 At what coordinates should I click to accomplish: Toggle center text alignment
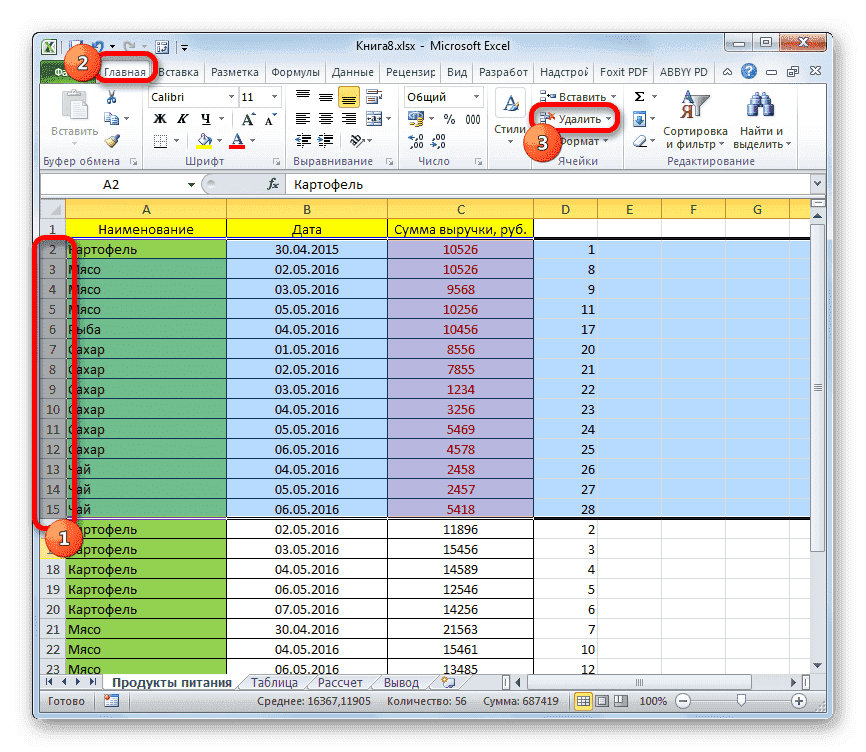click(325, 118)
